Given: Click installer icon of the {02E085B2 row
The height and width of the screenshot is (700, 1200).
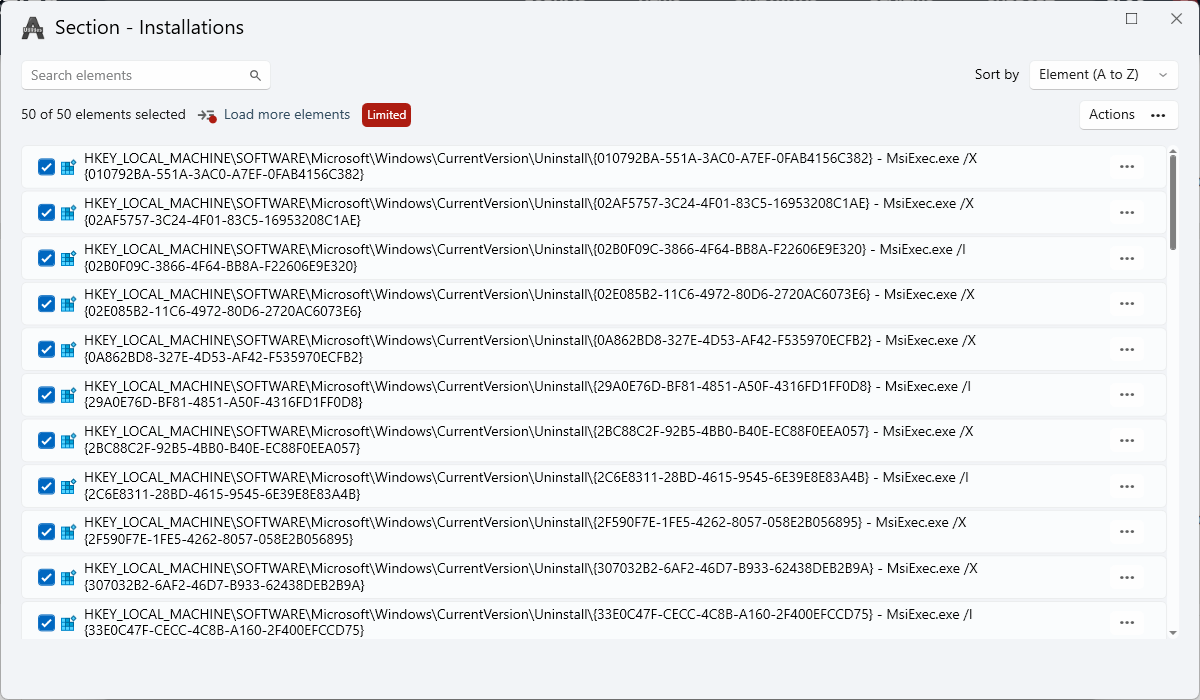Looking at the screenshot, I should coord(69,304).
